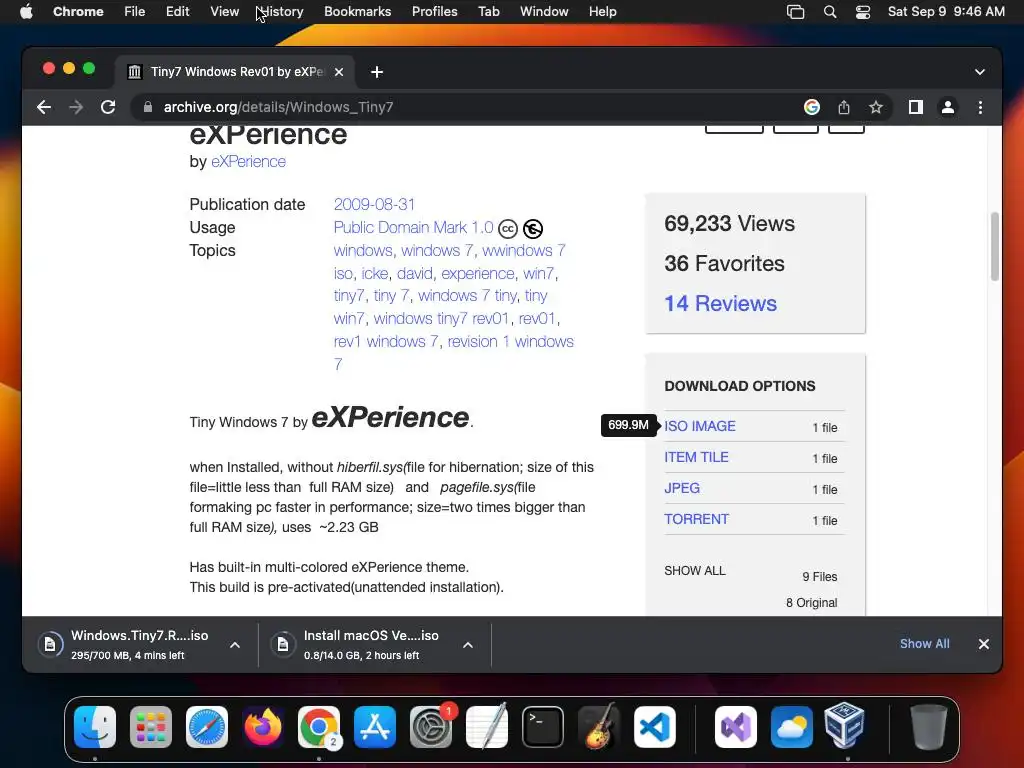
Task: Open the Window menu
Action: click(x=544, y=12)
